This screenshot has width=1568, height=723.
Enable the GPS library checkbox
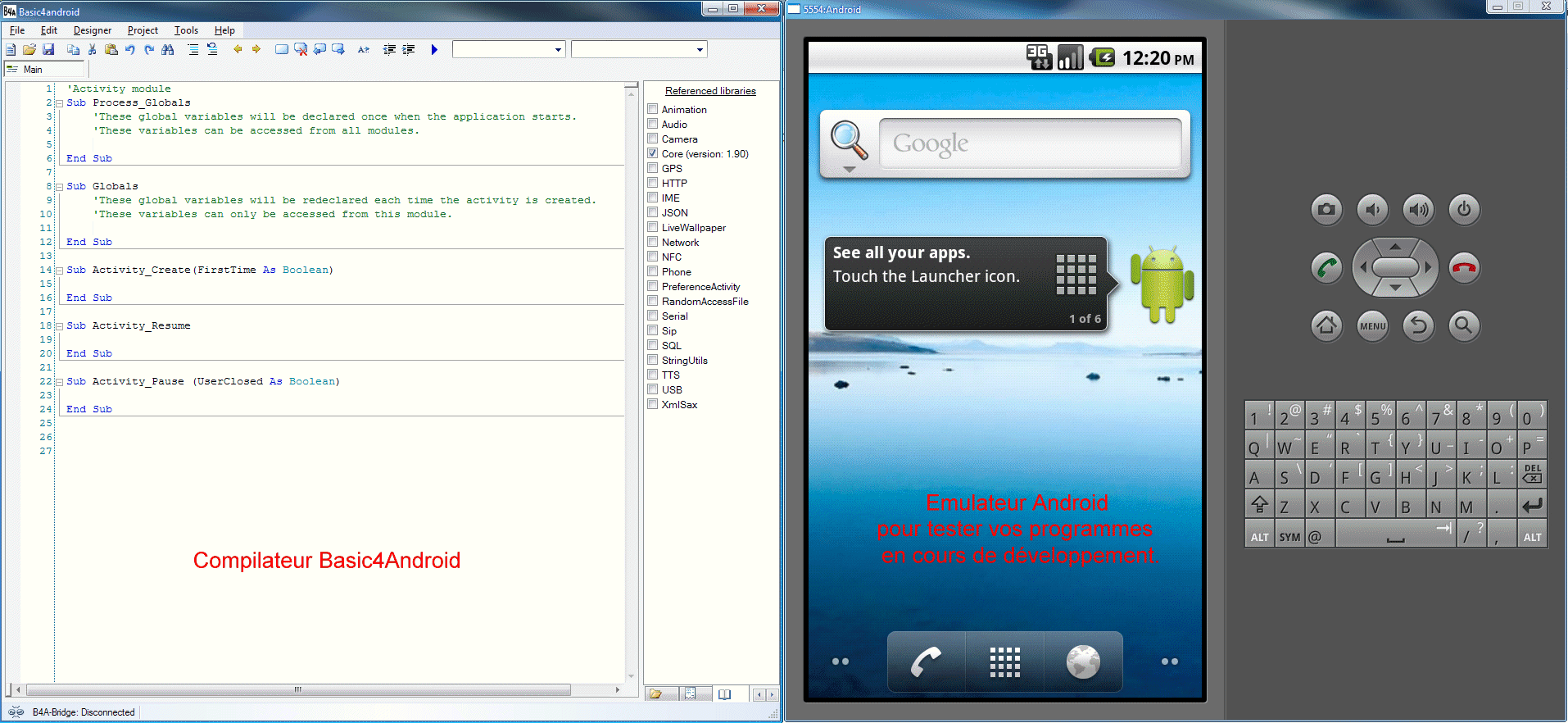653,168
